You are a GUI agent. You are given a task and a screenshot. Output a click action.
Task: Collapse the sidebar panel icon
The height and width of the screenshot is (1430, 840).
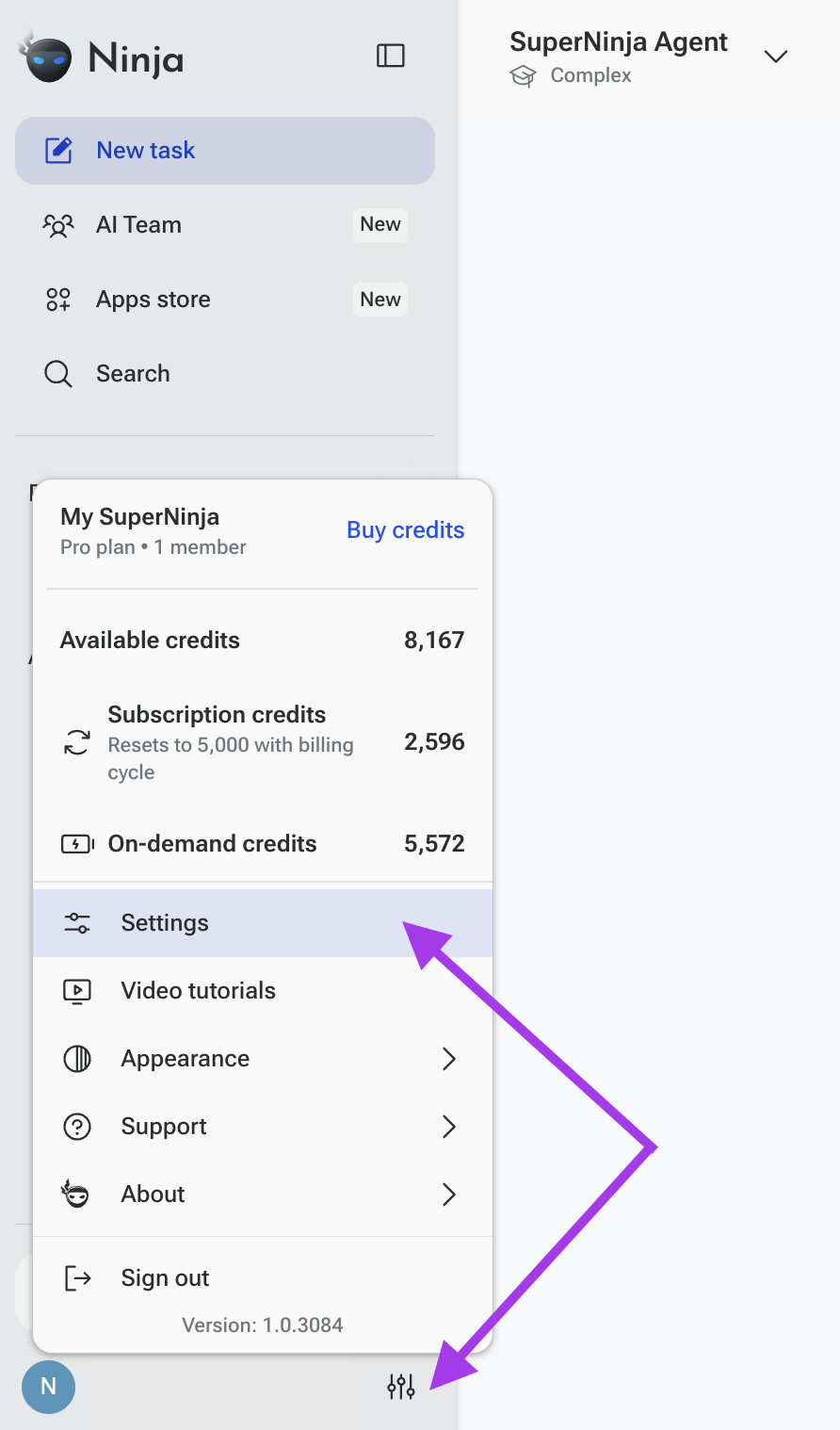pyautogui.click(x=391, y=56)
